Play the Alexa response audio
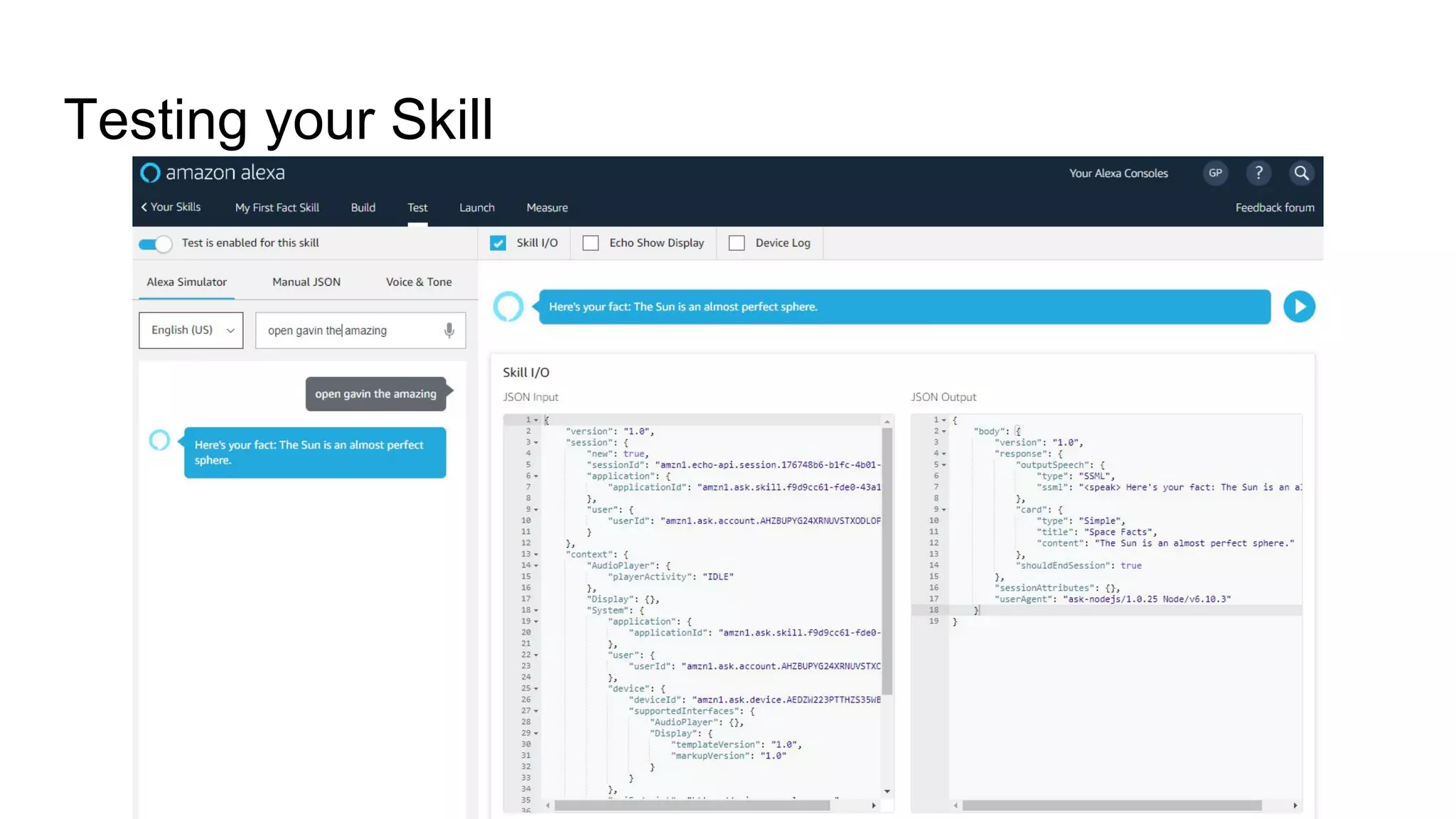Screen dimensions: 1456x819 coord(1299,307)
